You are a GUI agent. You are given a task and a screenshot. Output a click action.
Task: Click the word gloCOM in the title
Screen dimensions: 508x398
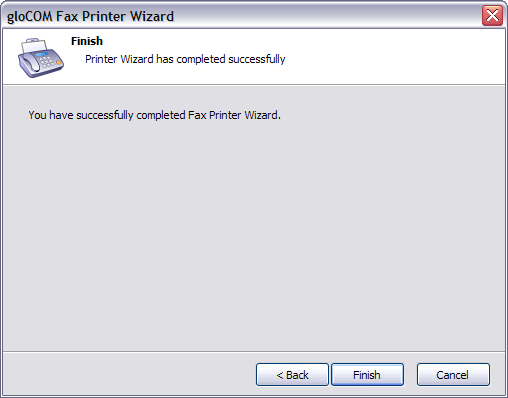[x=30, y=16]
